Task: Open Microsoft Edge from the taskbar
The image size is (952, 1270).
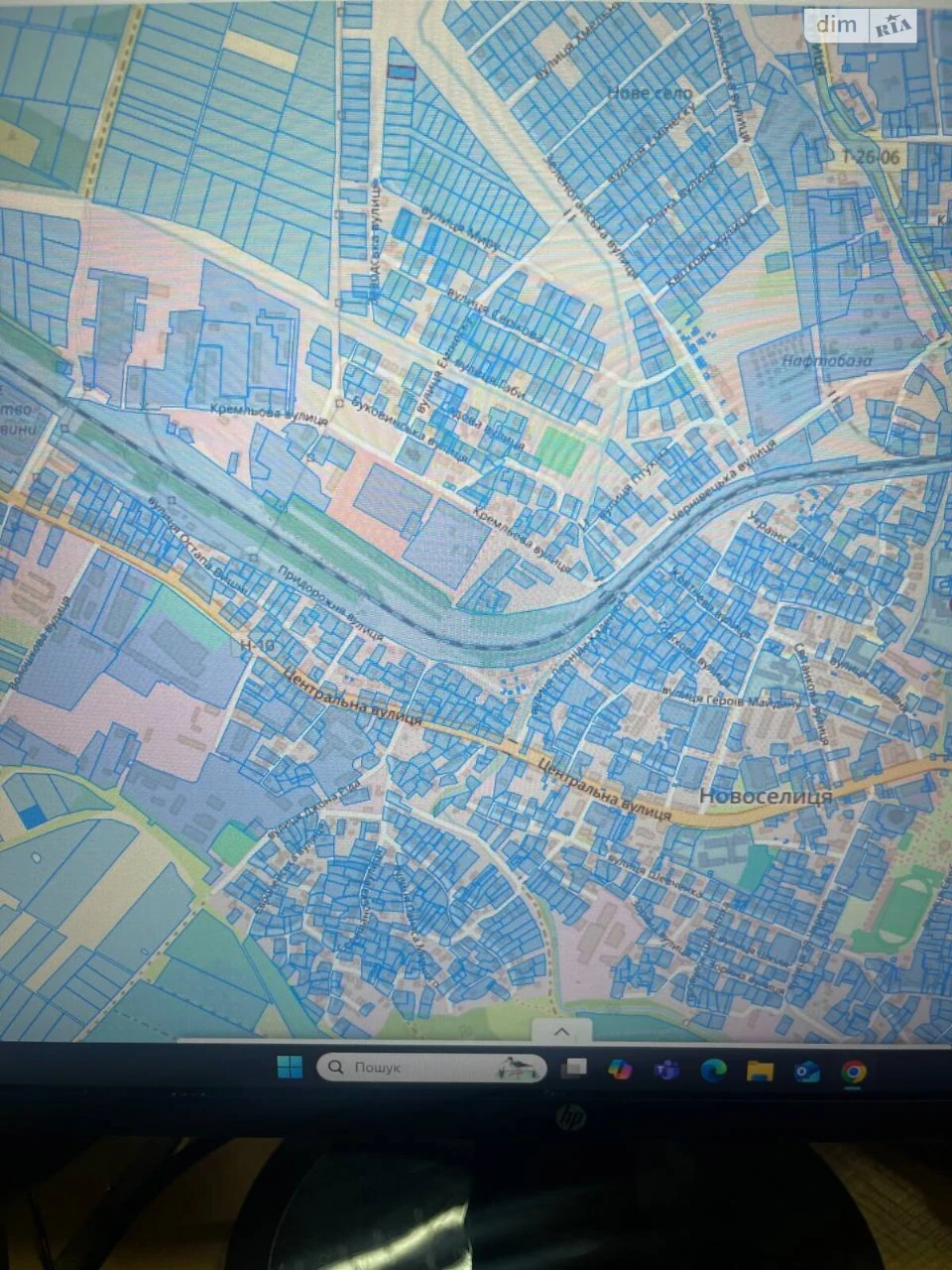Action: point(713,1070)
